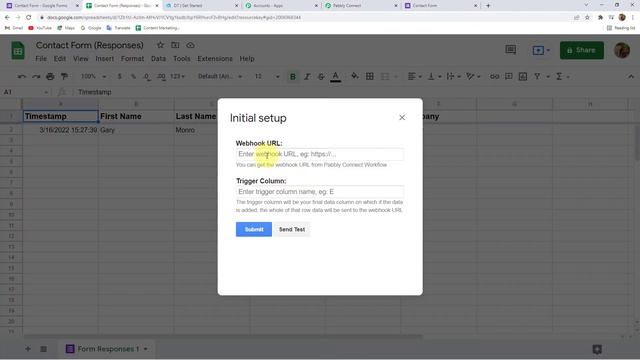Click the Send Test button
The width and height of the screenshot is (640, 360).
(292, 229)
